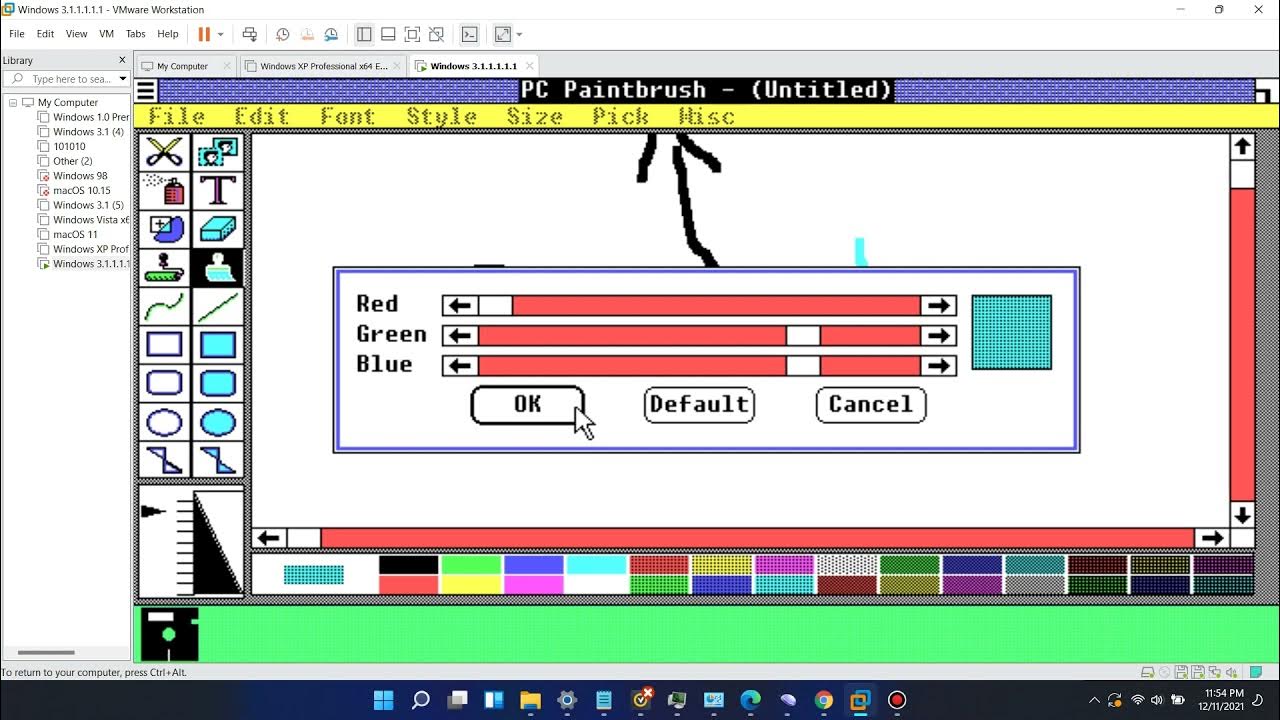Open Windows Start button on taskbar
1280x720 pixels.
pos(383,700)
